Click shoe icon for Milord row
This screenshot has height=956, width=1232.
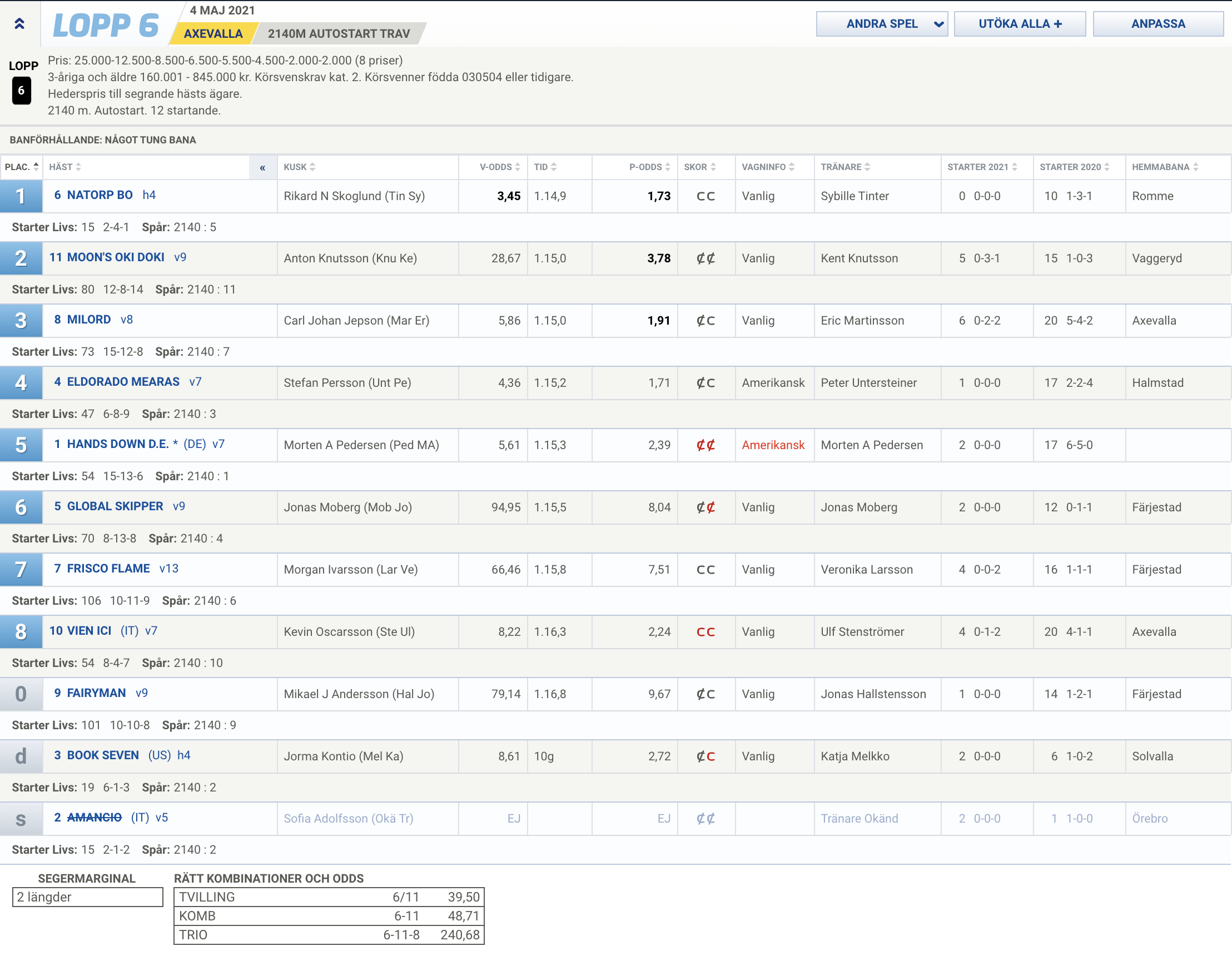coord(706,320)
